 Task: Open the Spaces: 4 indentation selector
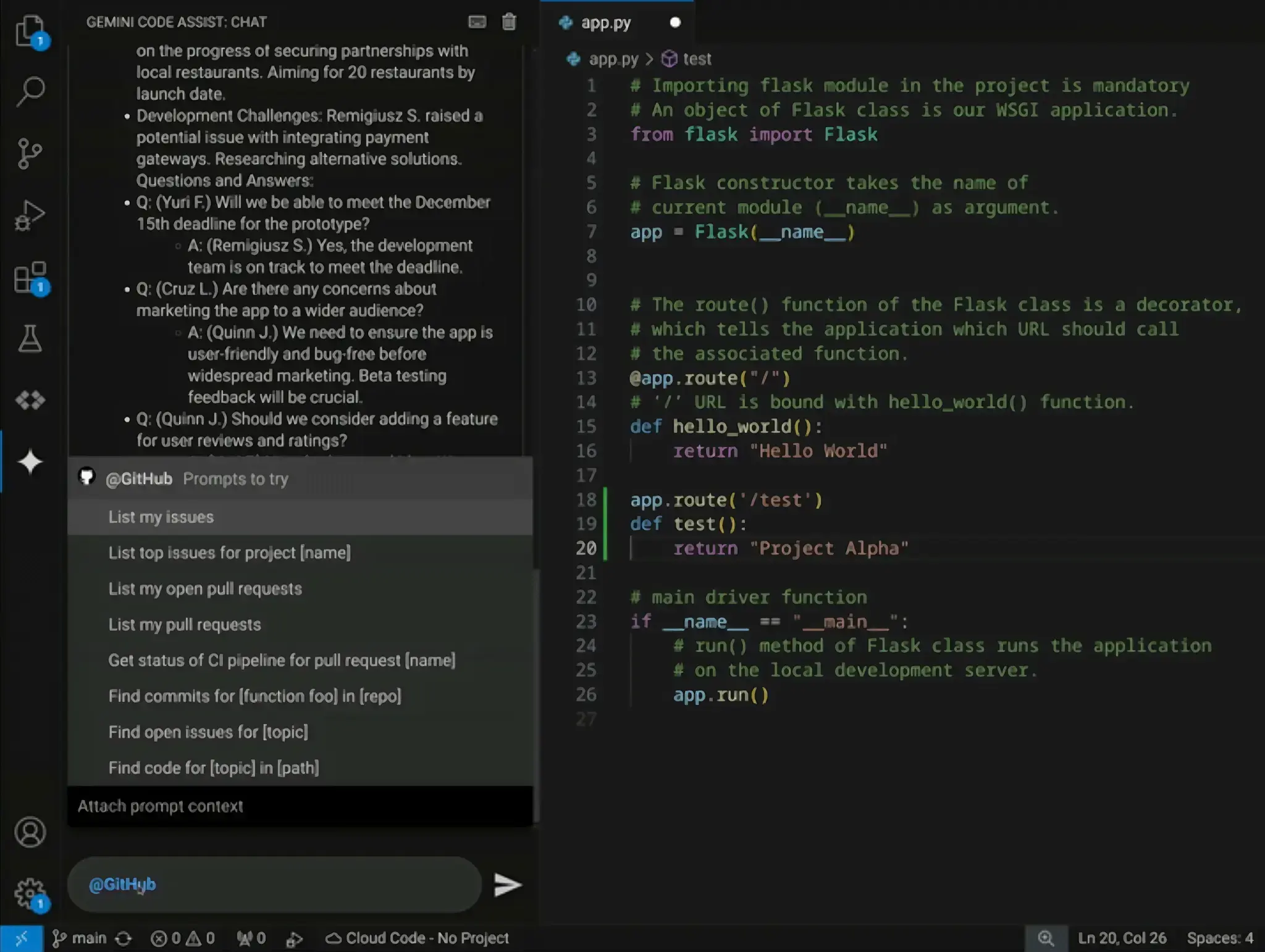tap(1219, 938)
